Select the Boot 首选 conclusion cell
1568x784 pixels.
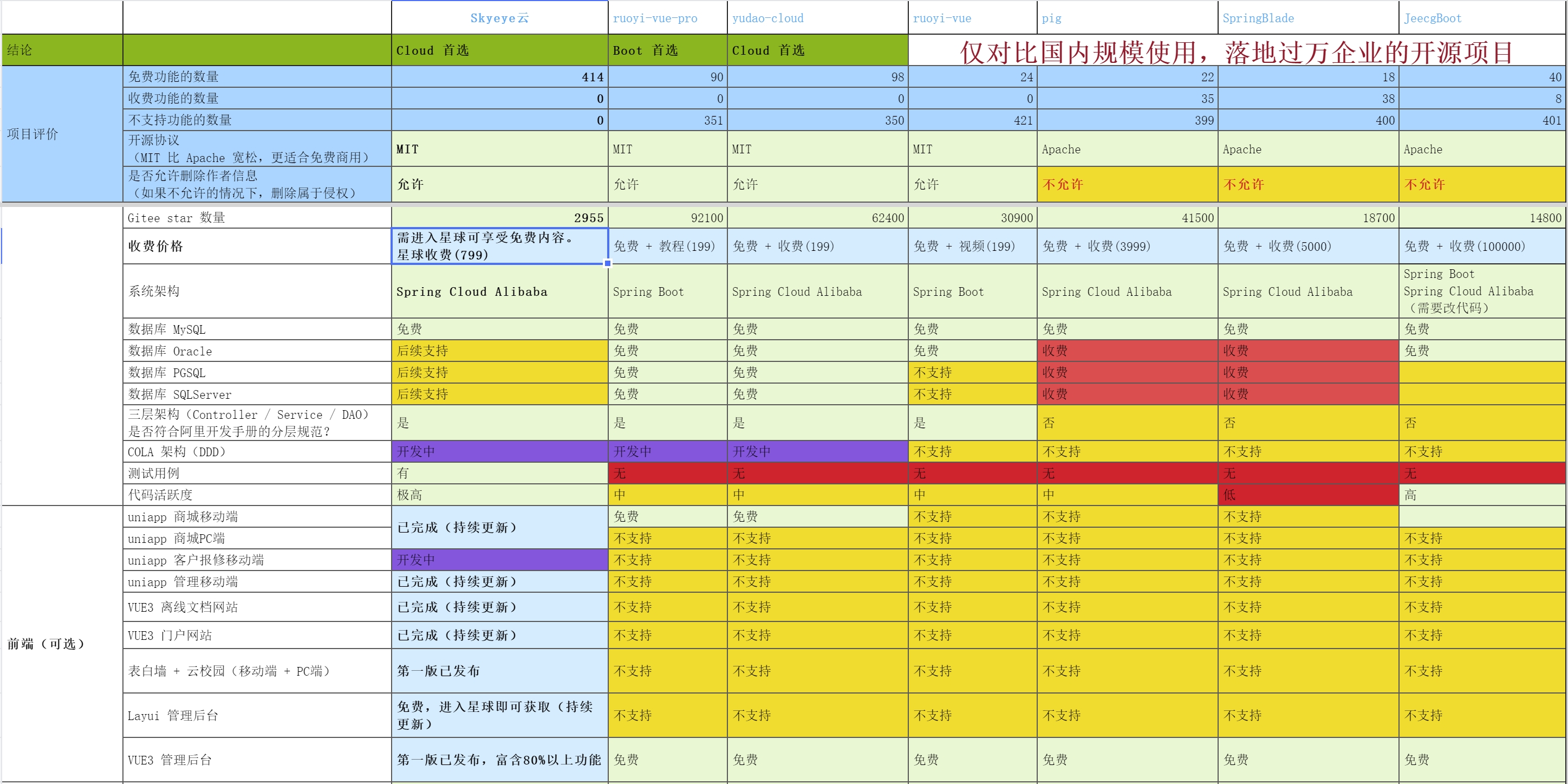click(668, 50)
